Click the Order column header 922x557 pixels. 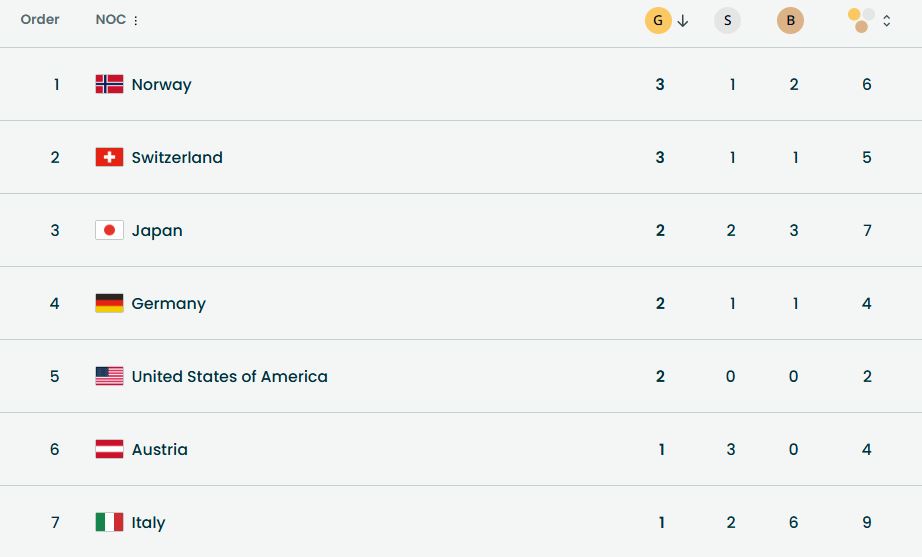pyautogui.click(x=40, y=20)
